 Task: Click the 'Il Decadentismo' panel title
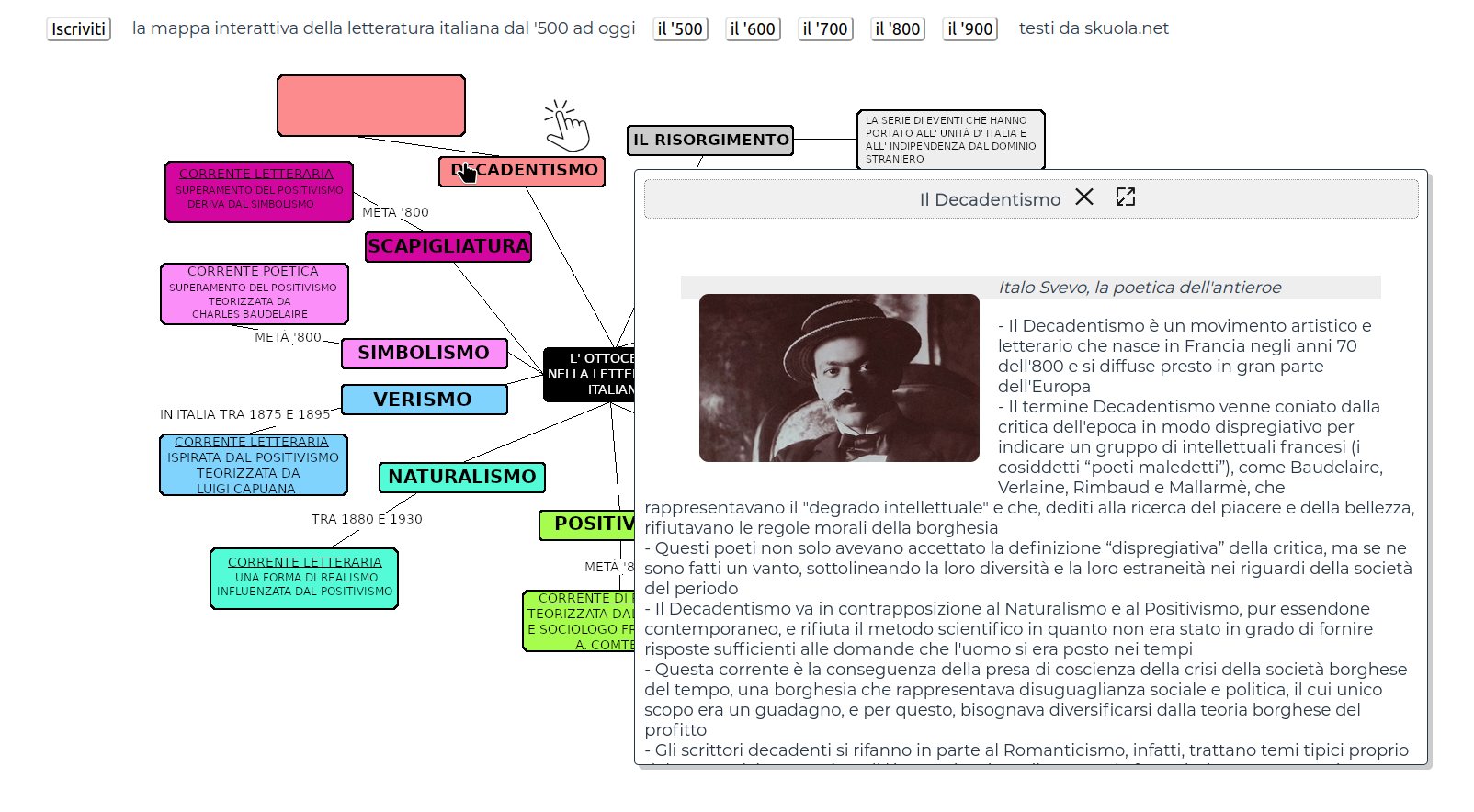(990, 199)
